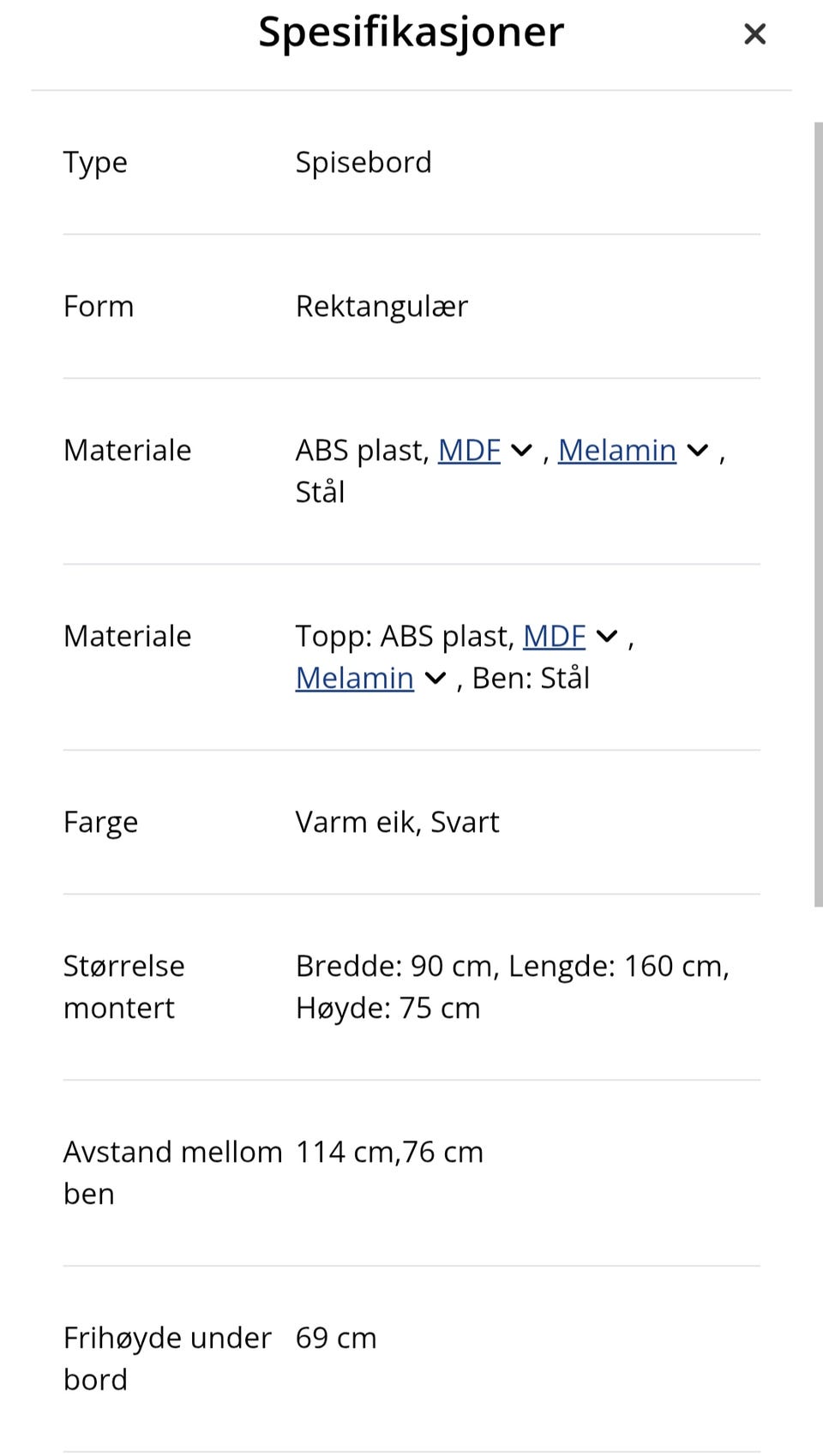Click the vertical scrollbar thumb
The height and width of the screenshot is (1456, 823).
coord(818,514)
